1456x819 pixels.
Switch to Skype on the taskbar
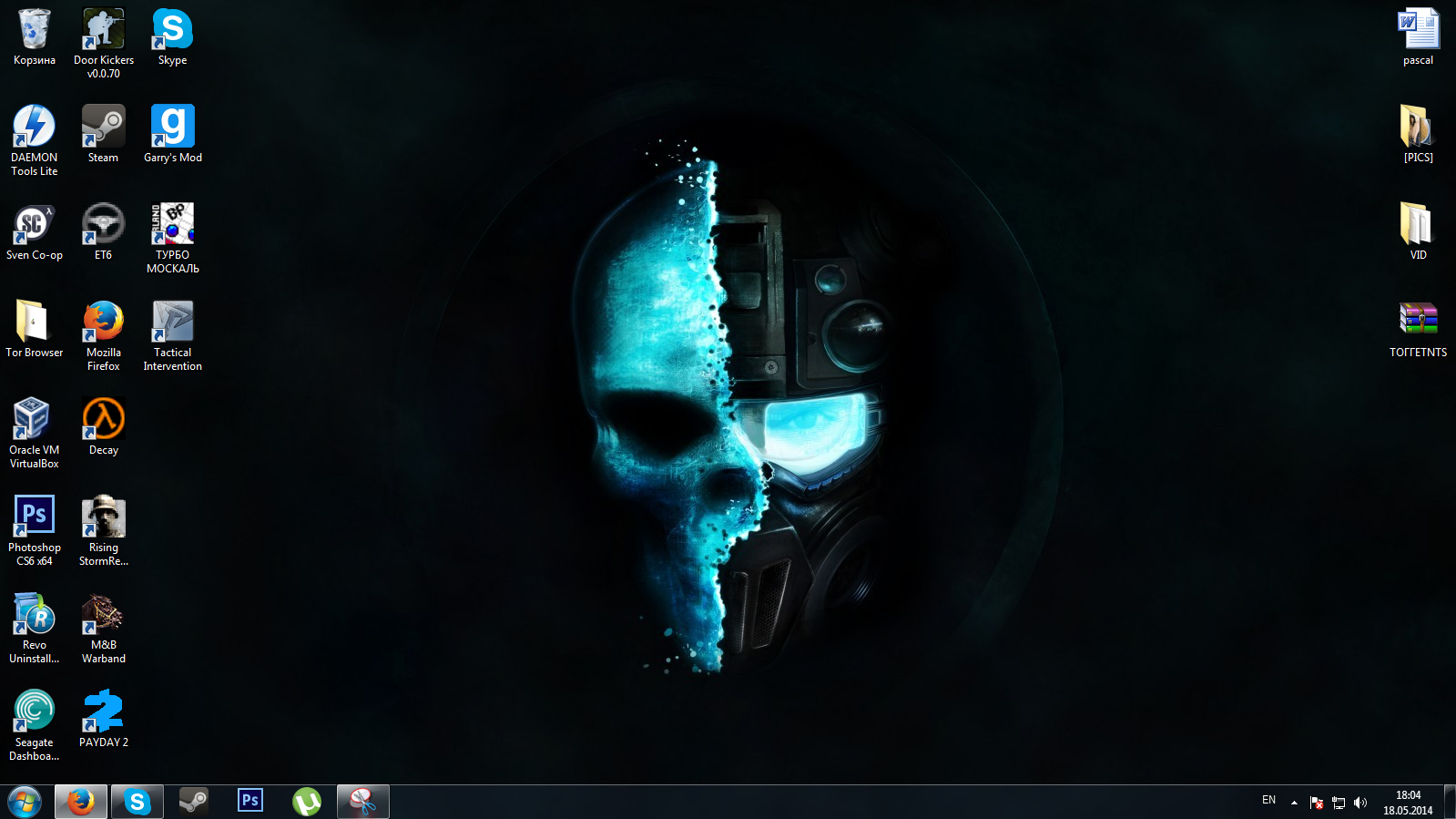137,802
